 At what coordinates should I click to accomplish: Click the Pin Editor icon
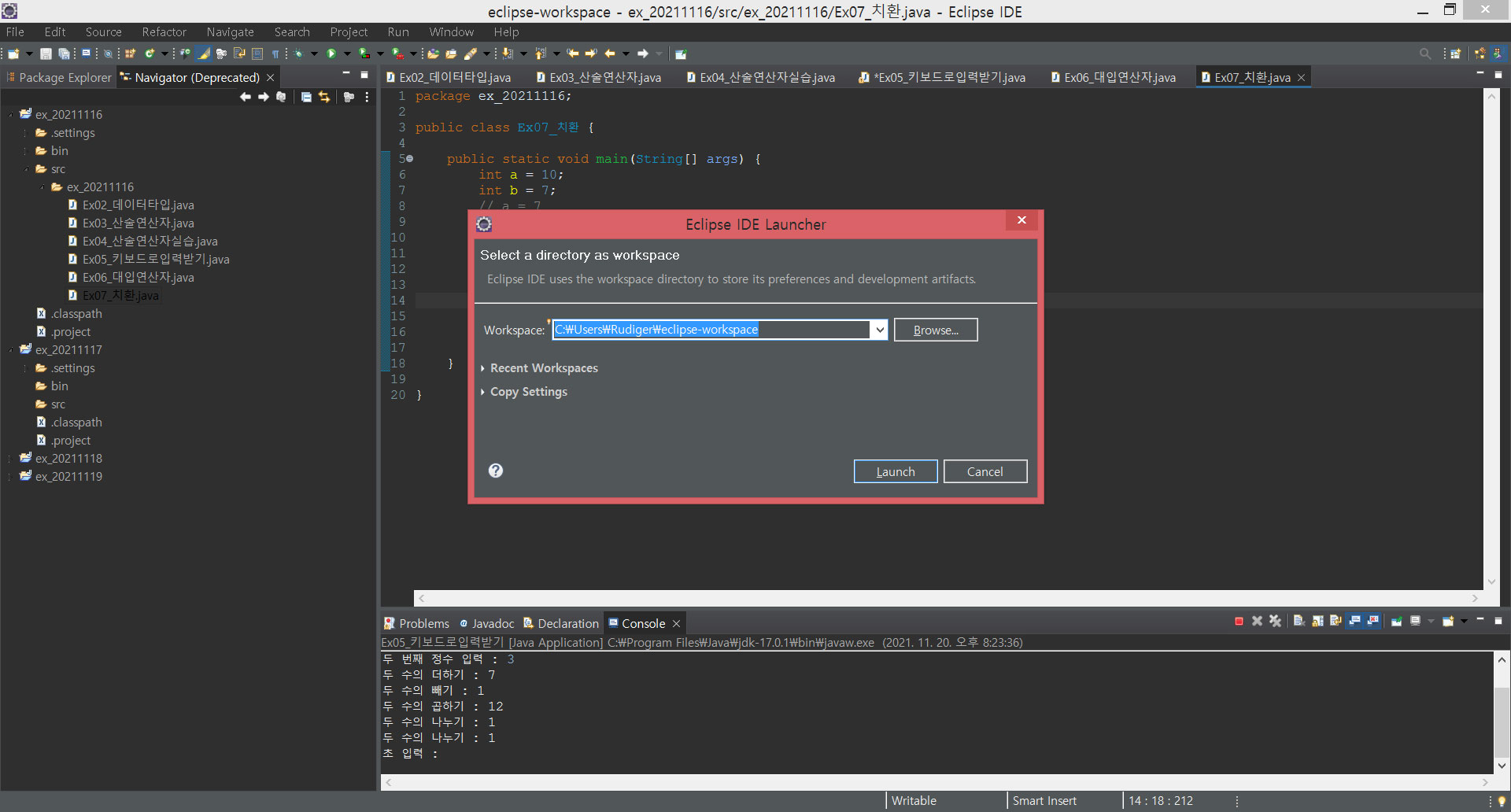(682, 54)
